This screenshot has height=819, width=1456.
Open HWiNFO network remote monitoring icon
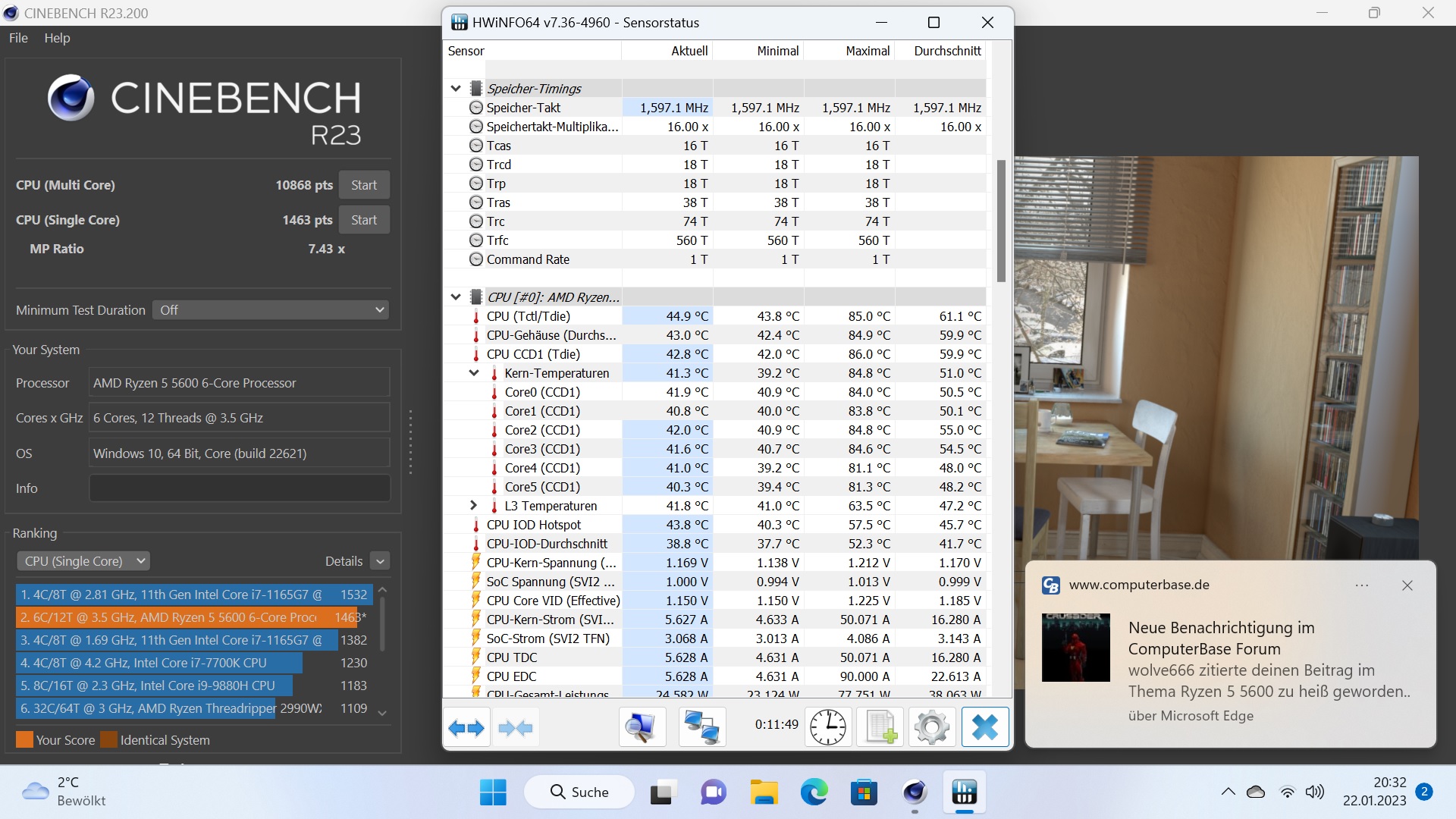point(701,728)
